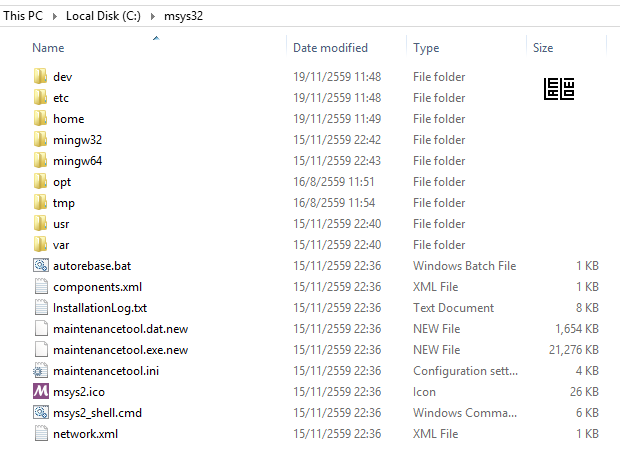Click the QR-like icon near the Size column
The width and height of the screenshot is (620, 453).
(x=559, y=89)
